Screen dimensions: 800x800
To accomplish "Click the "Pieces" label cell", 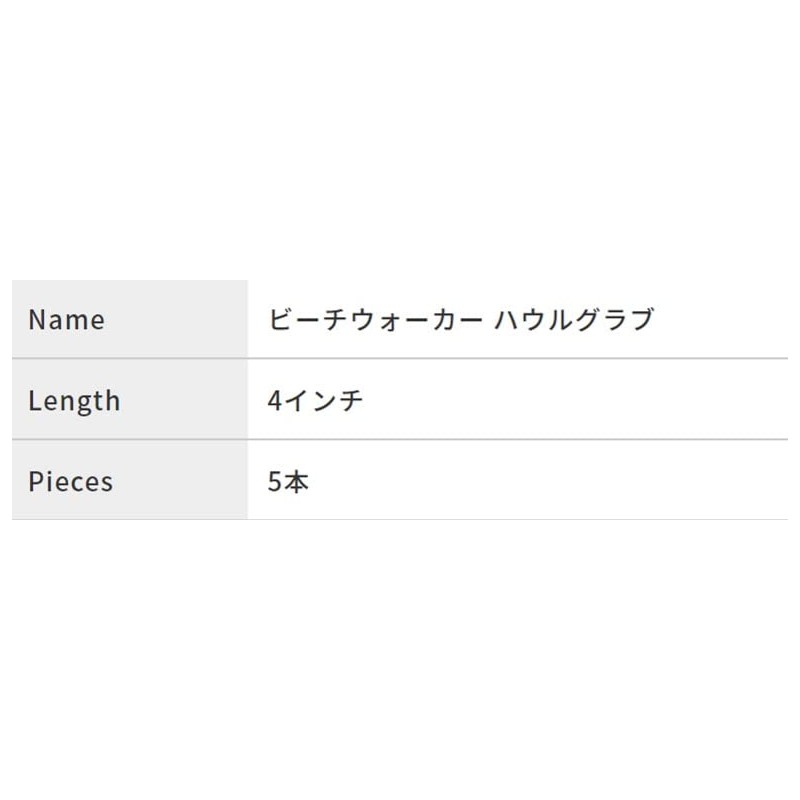I will pyautogui.click(x=70, y=482).
